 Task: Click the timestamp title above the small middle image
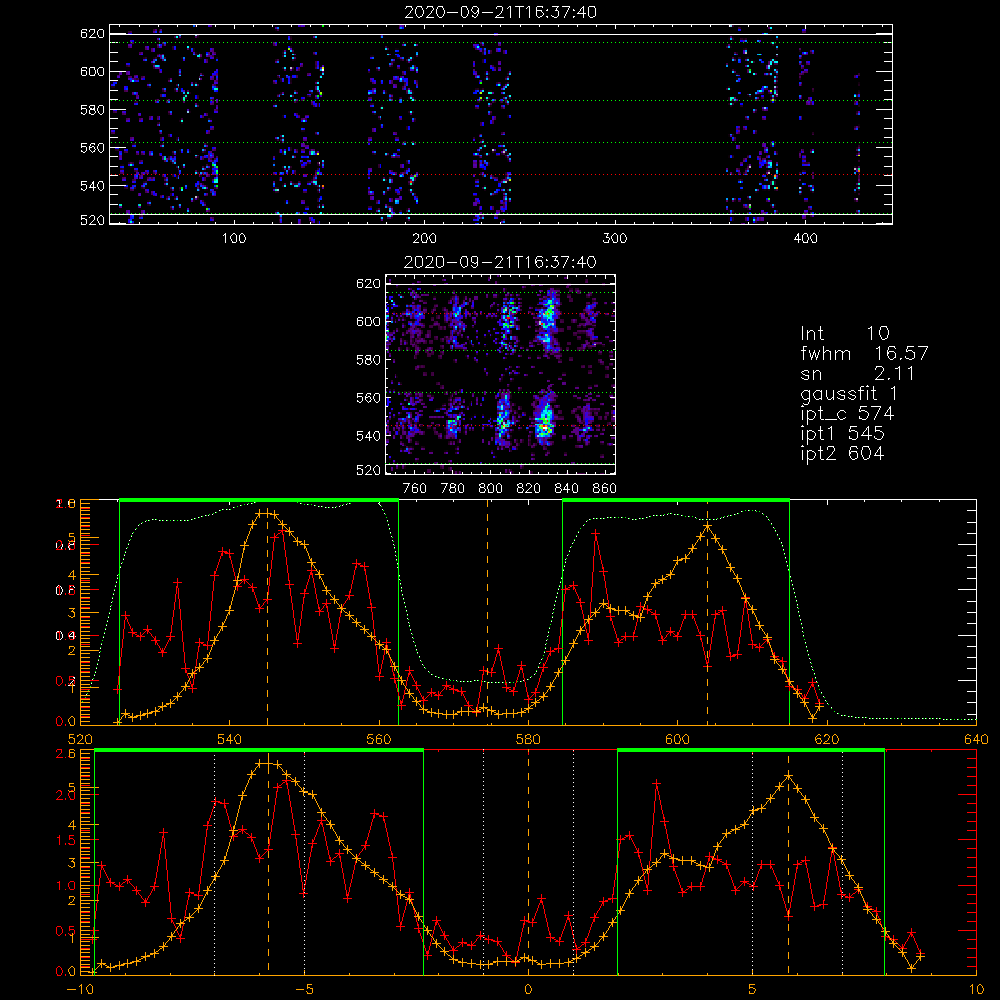(x=501, y=262)
